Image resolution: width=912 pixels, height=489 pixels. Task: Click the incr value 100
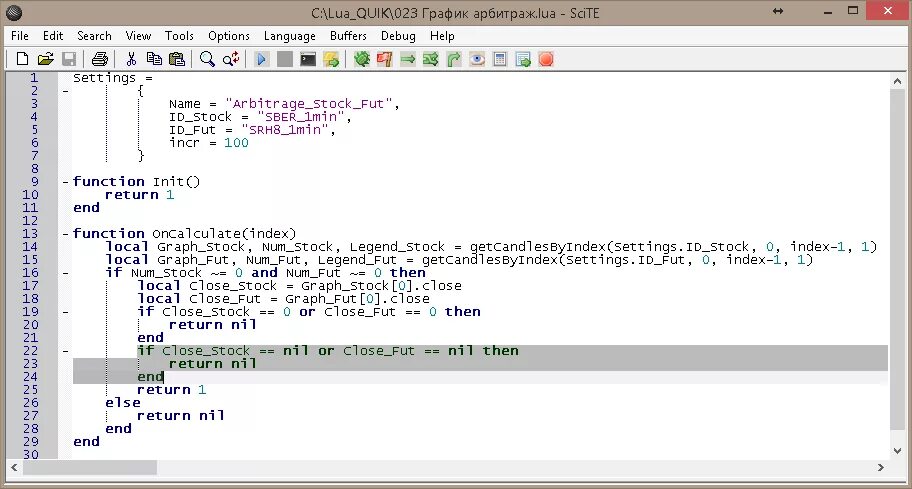pos(236,143)
